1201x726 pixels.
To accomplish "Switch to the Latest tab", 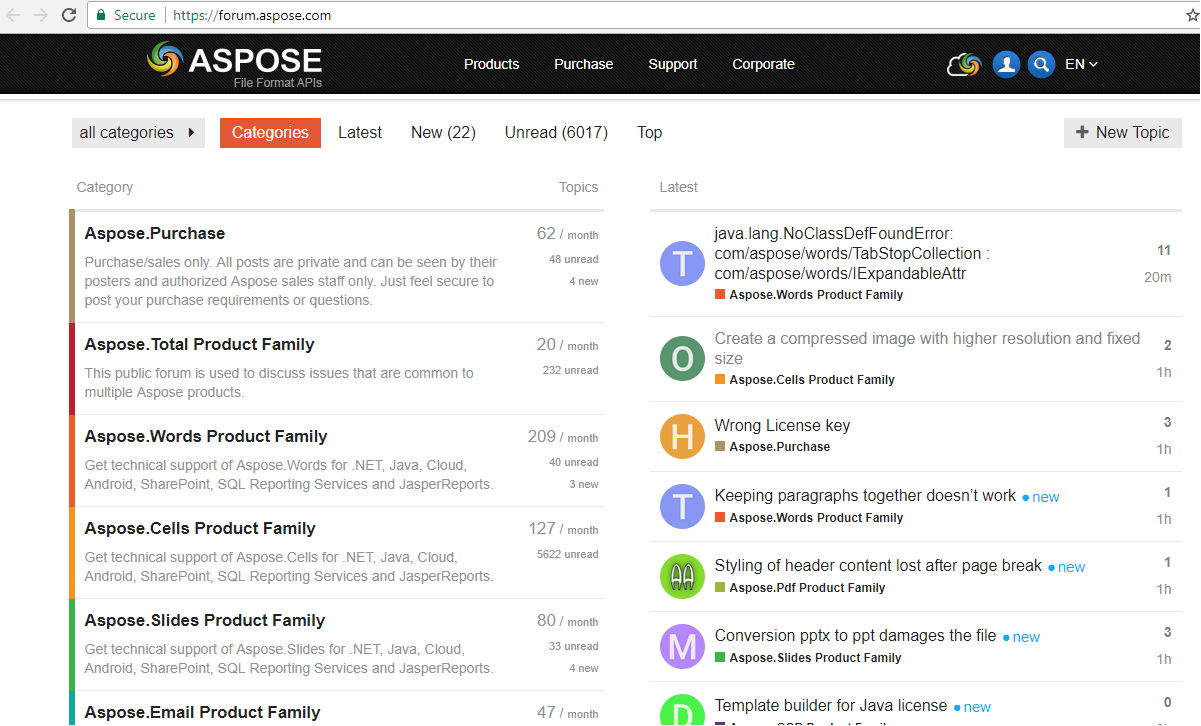I will 360,133.
